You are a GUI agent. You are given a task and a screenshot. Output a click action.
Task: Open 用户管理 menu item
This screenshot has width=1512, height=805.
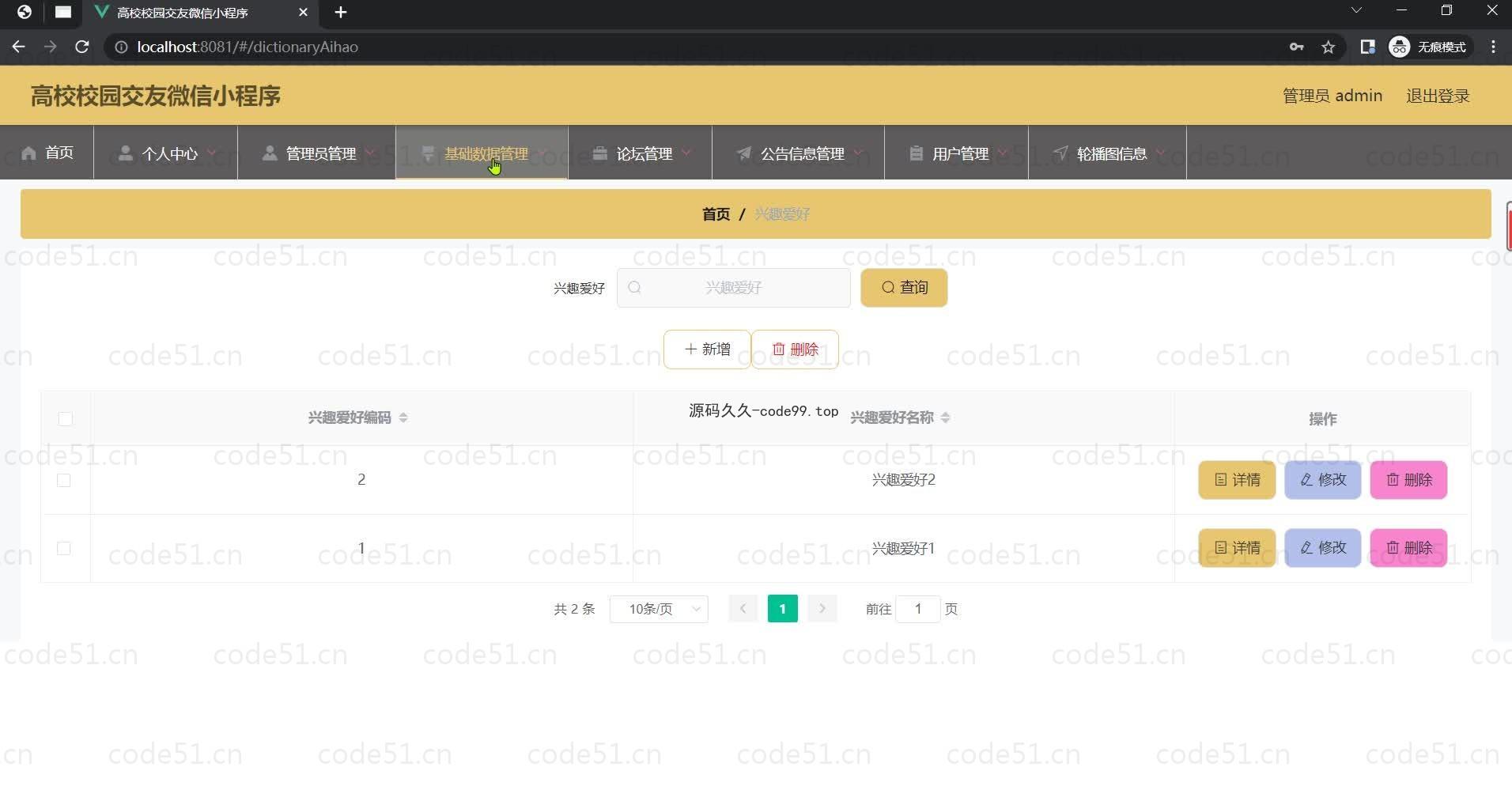pos(957,153)
